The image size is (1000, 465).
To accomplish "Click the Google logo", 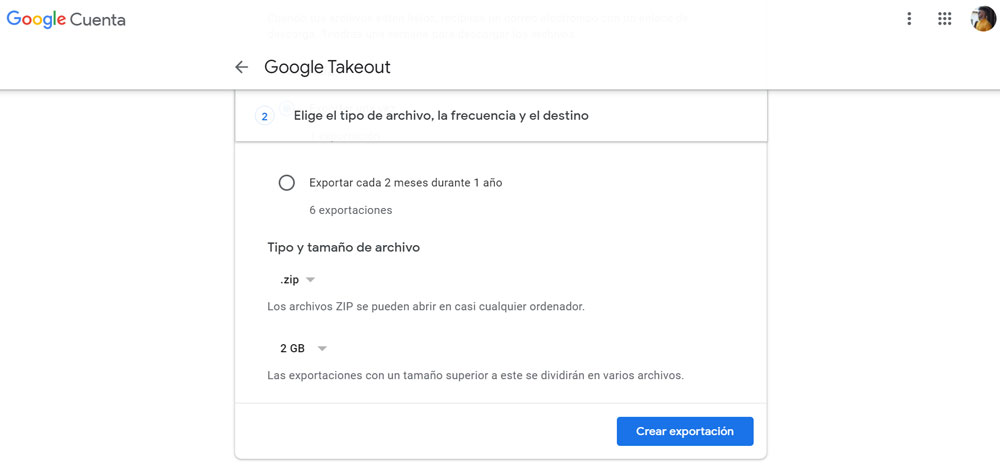I will pos(36,19).
